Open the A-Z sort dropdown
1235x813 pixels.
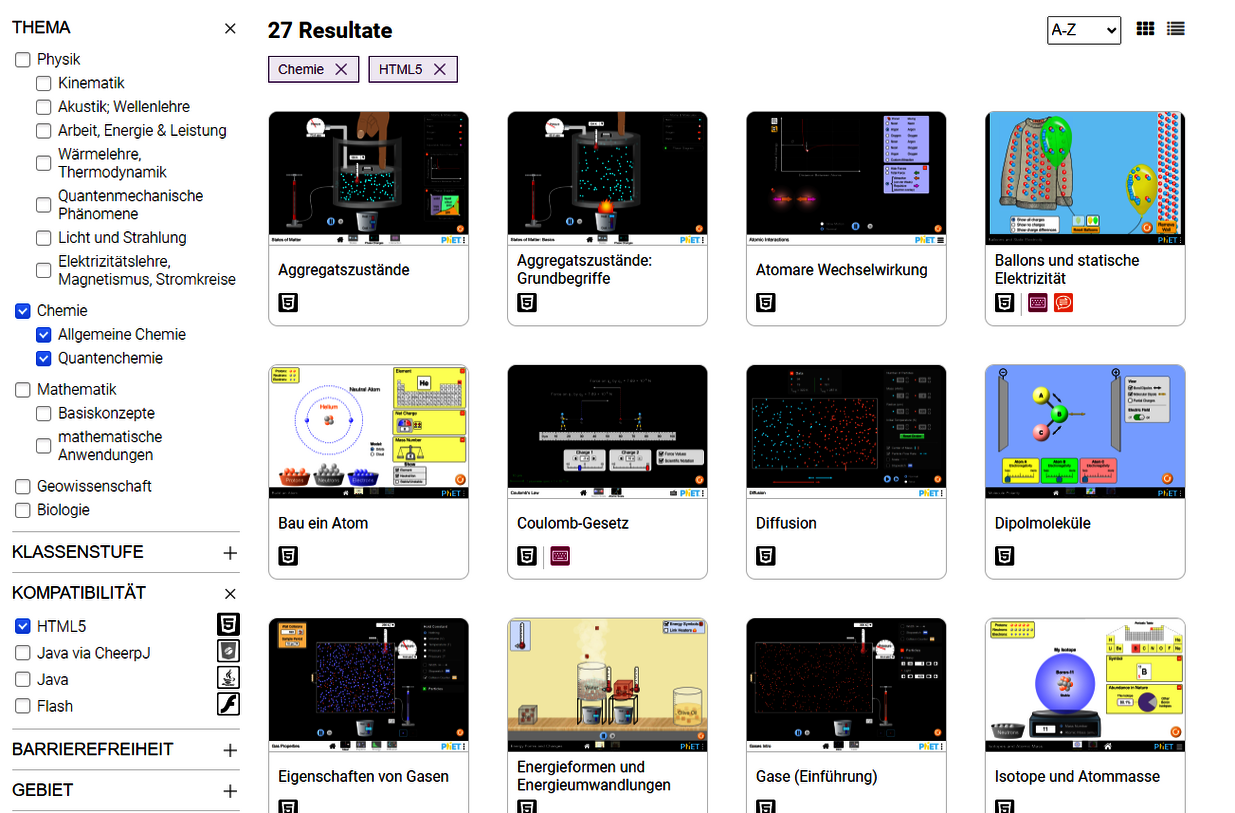[x=1083, y=30]
